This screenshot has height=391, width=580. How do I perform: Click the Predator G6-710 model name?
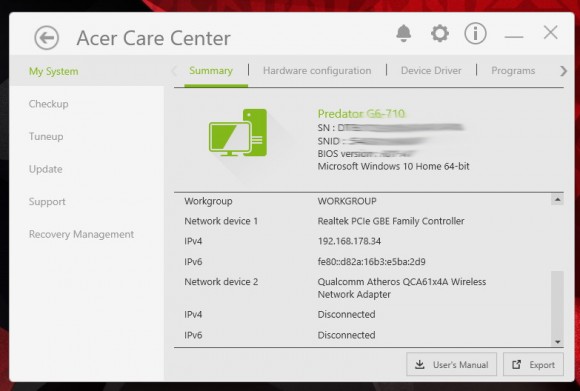point(361,114)
